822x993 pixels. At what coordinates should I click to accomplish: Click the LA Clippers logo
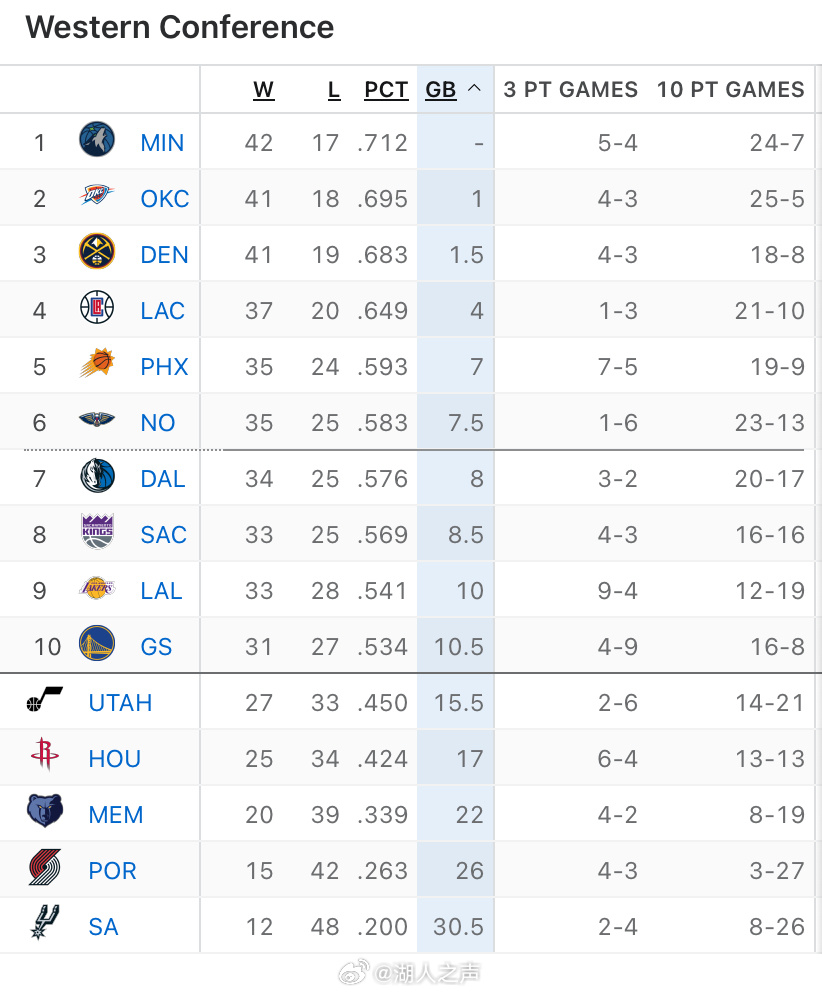(97, 307)
